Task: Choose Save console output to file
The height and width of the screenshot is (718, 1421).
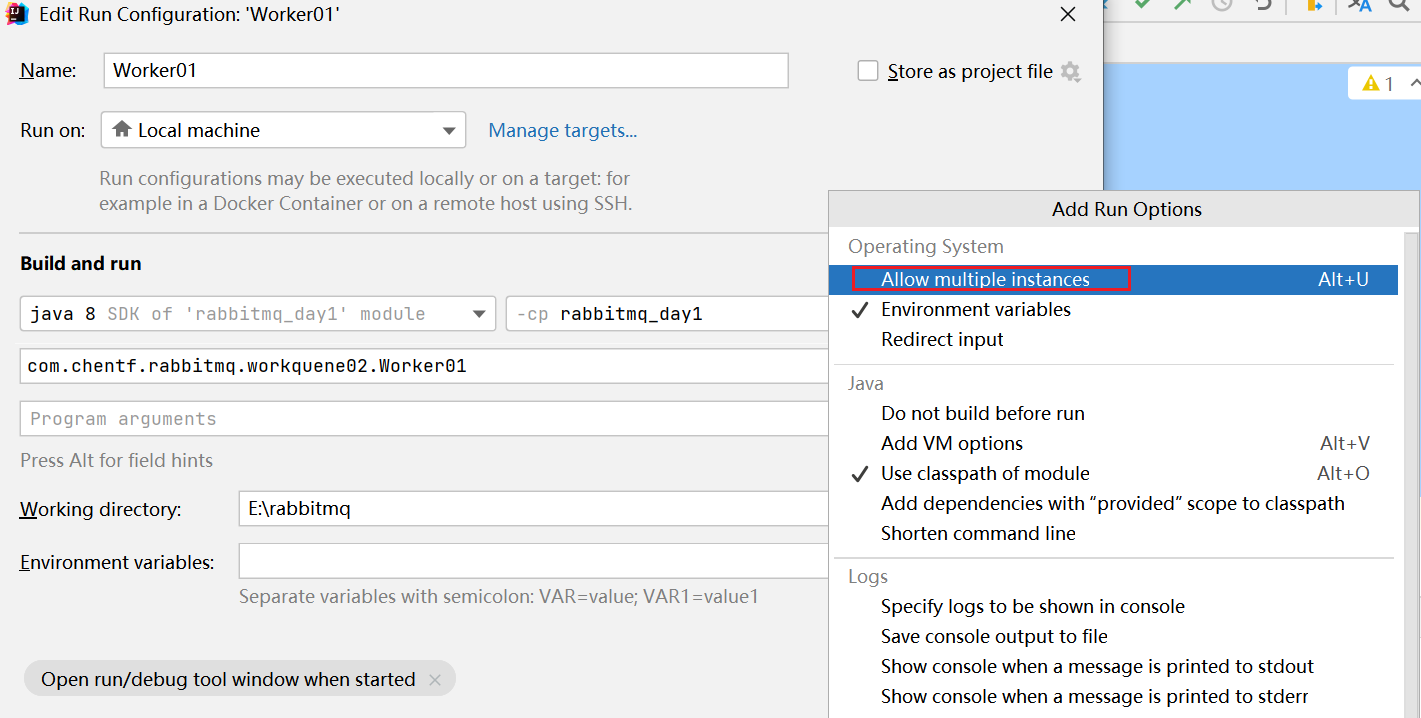Action: [x=1113, y=636]
